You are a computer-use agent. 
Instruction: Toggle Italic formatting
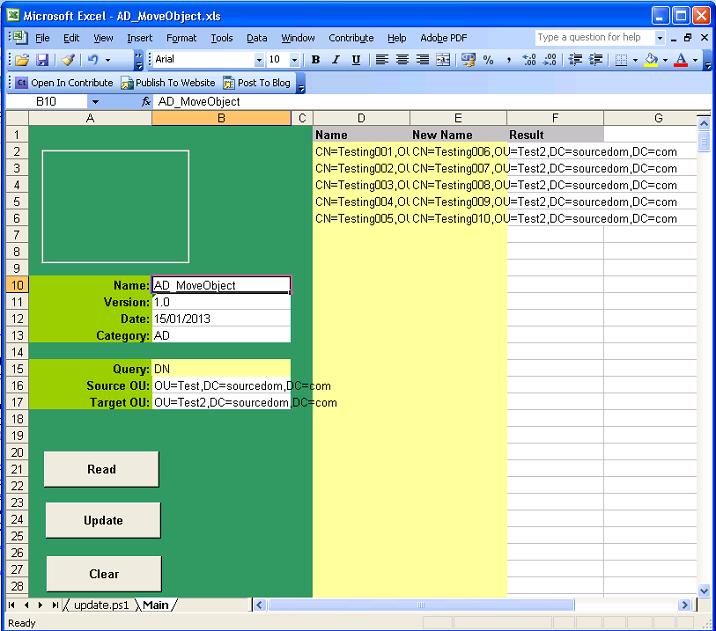point(336,60)
